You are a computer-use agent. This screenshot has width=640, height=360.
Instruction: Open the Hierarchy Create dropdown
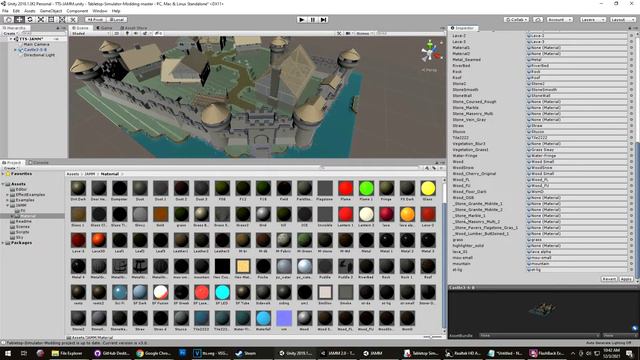pos(10,33)
